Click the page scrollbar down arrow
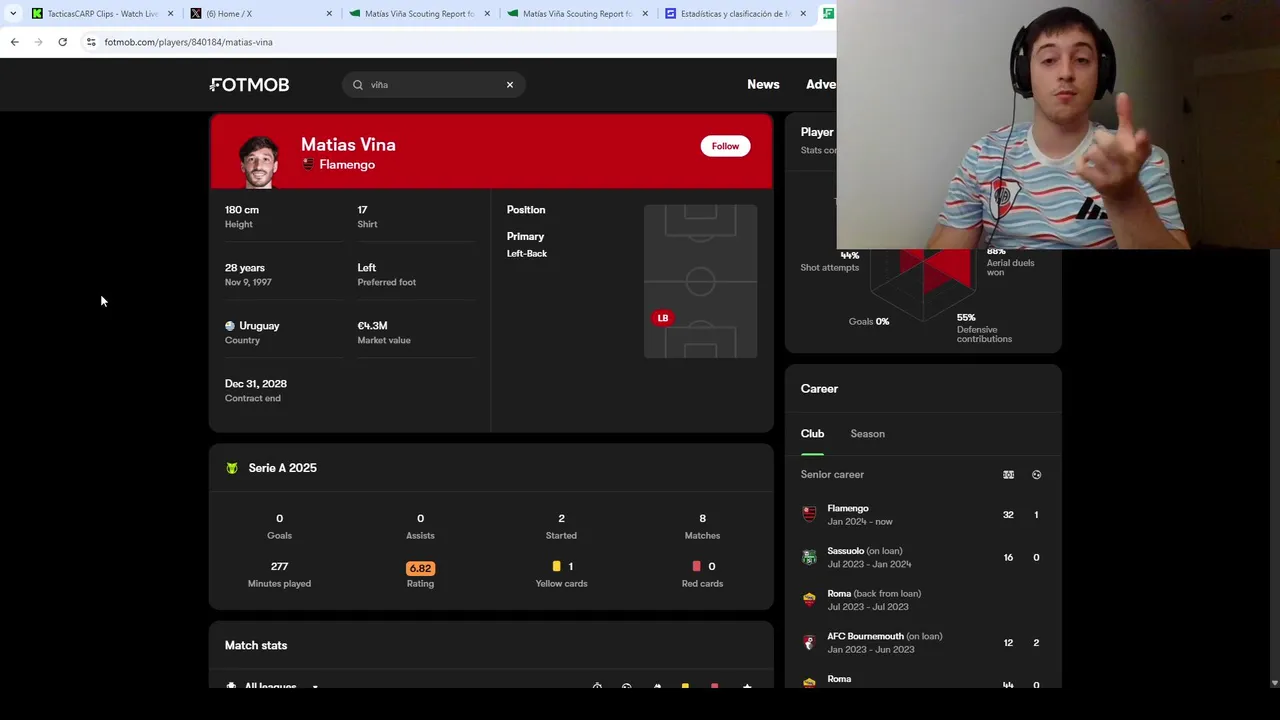This screenshot has height=720, width=1280. [1273, 683]
